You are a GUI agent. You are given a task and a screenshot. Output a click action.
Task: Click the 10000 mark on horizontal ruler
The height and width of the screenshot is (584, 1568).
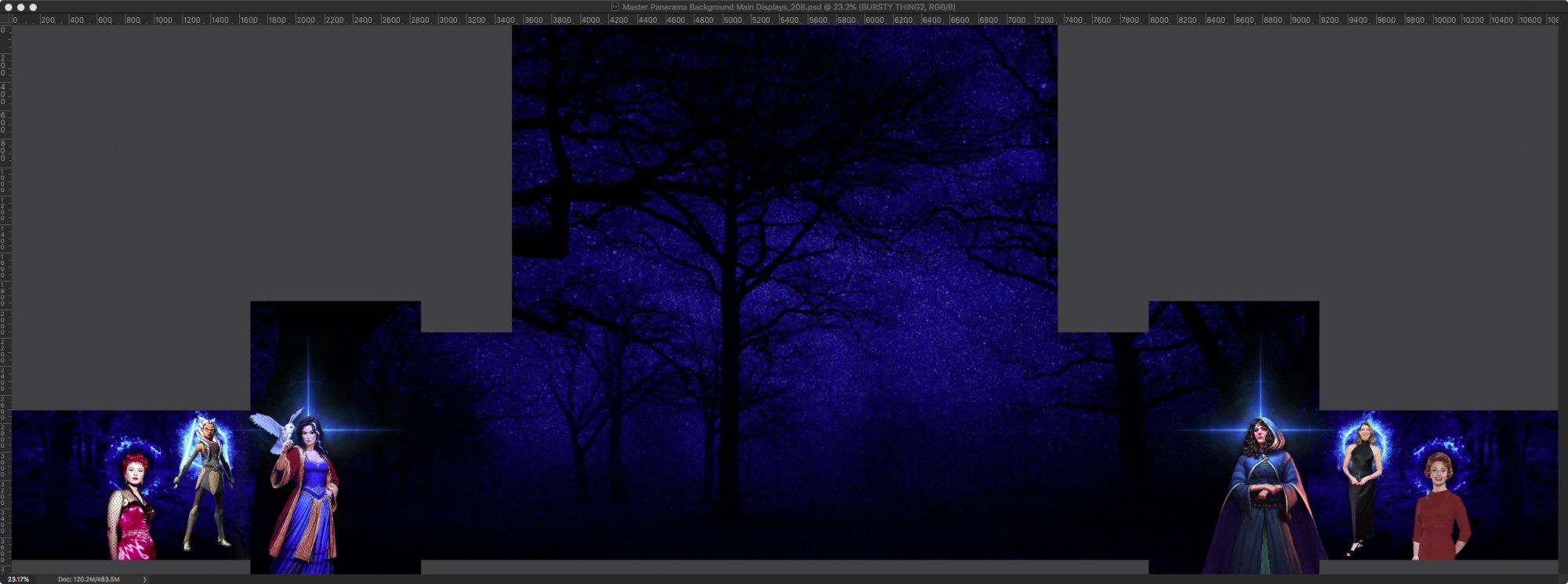point(1445,20)
